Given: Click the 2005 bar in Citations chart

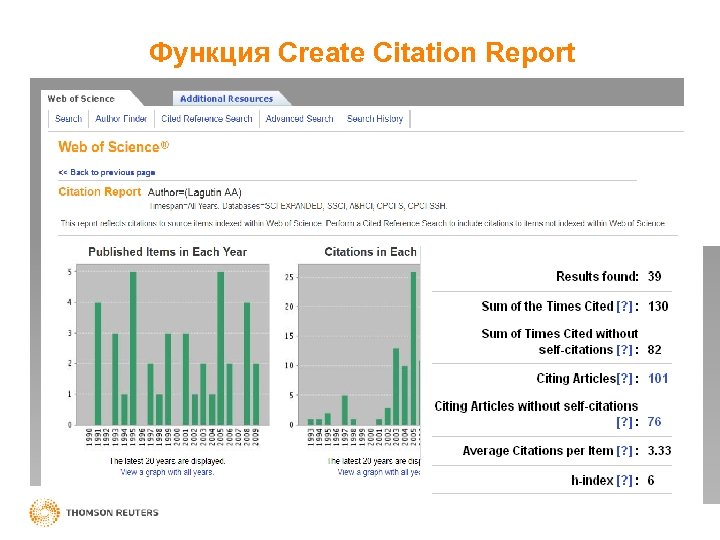Looking at the screenshot, I should [x=413, y=348].
